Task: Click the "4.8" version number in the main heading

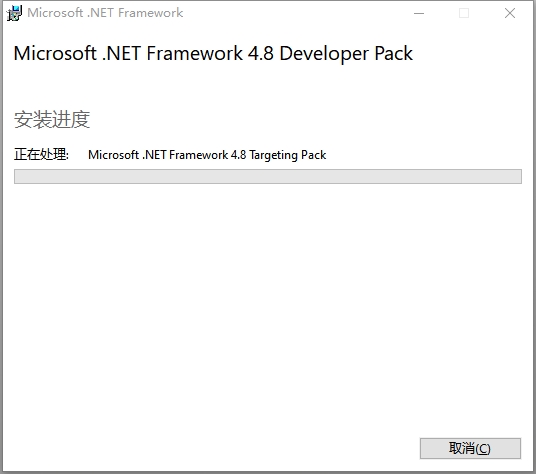Action: 260,54
